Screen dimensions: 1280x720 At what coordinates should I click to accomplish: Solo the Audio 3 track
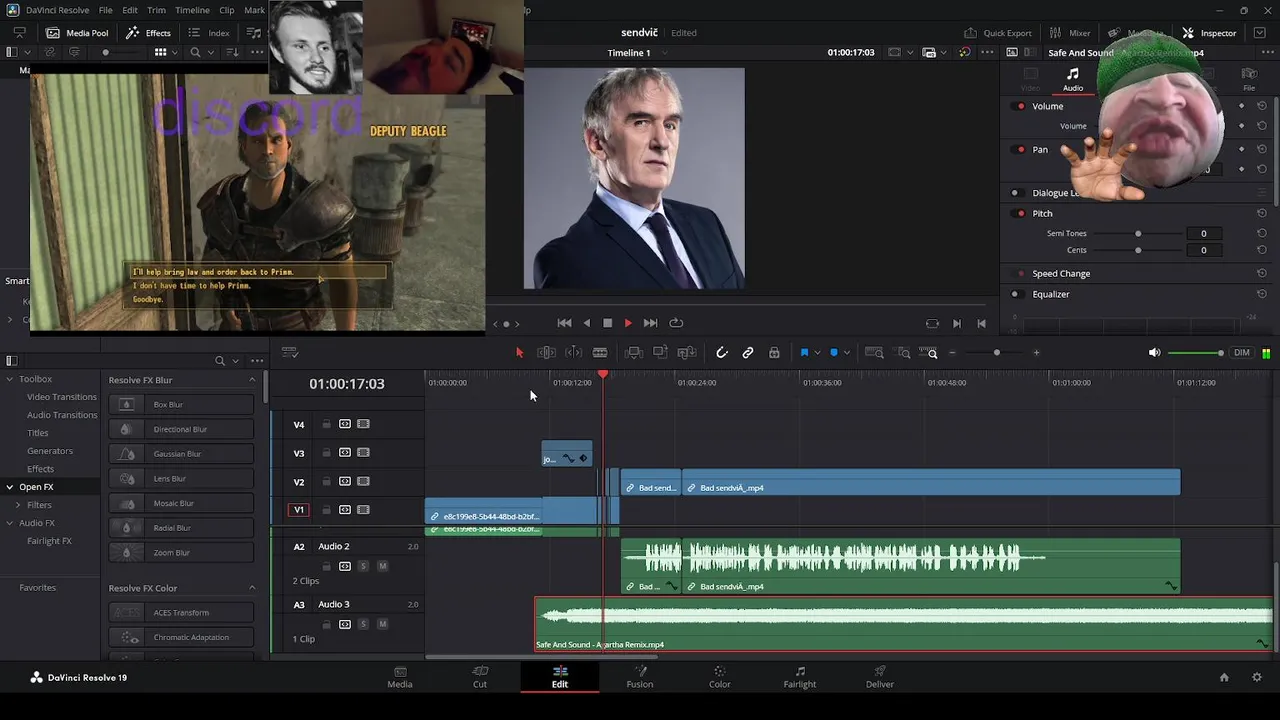click(x=364, y=624)
